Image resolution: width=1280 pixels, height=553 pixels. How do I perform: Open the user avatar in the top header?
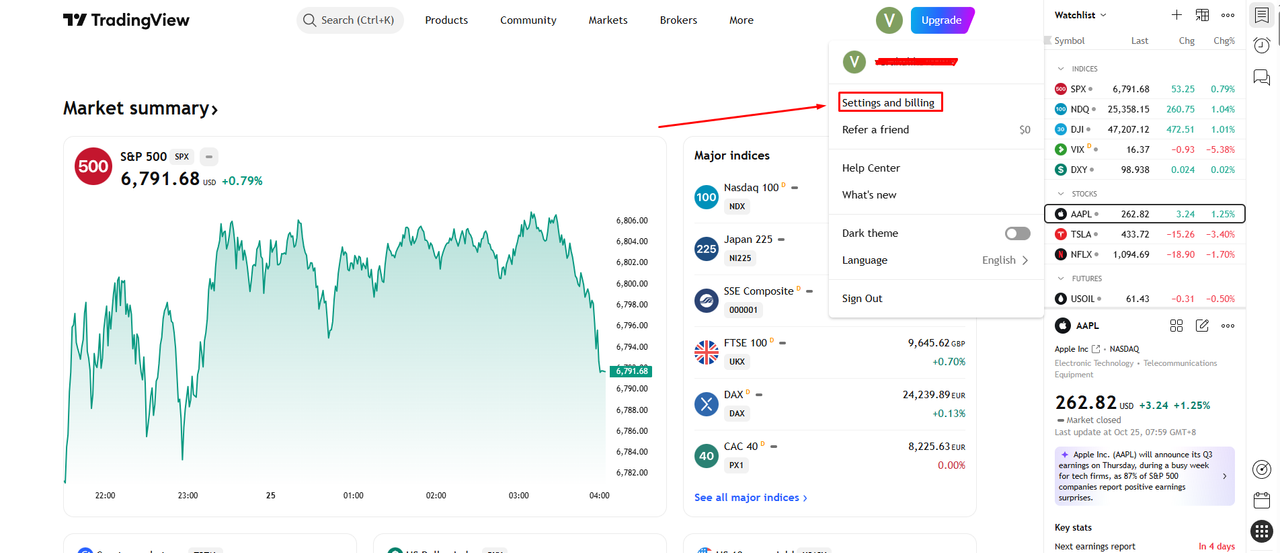coord(889,20)
